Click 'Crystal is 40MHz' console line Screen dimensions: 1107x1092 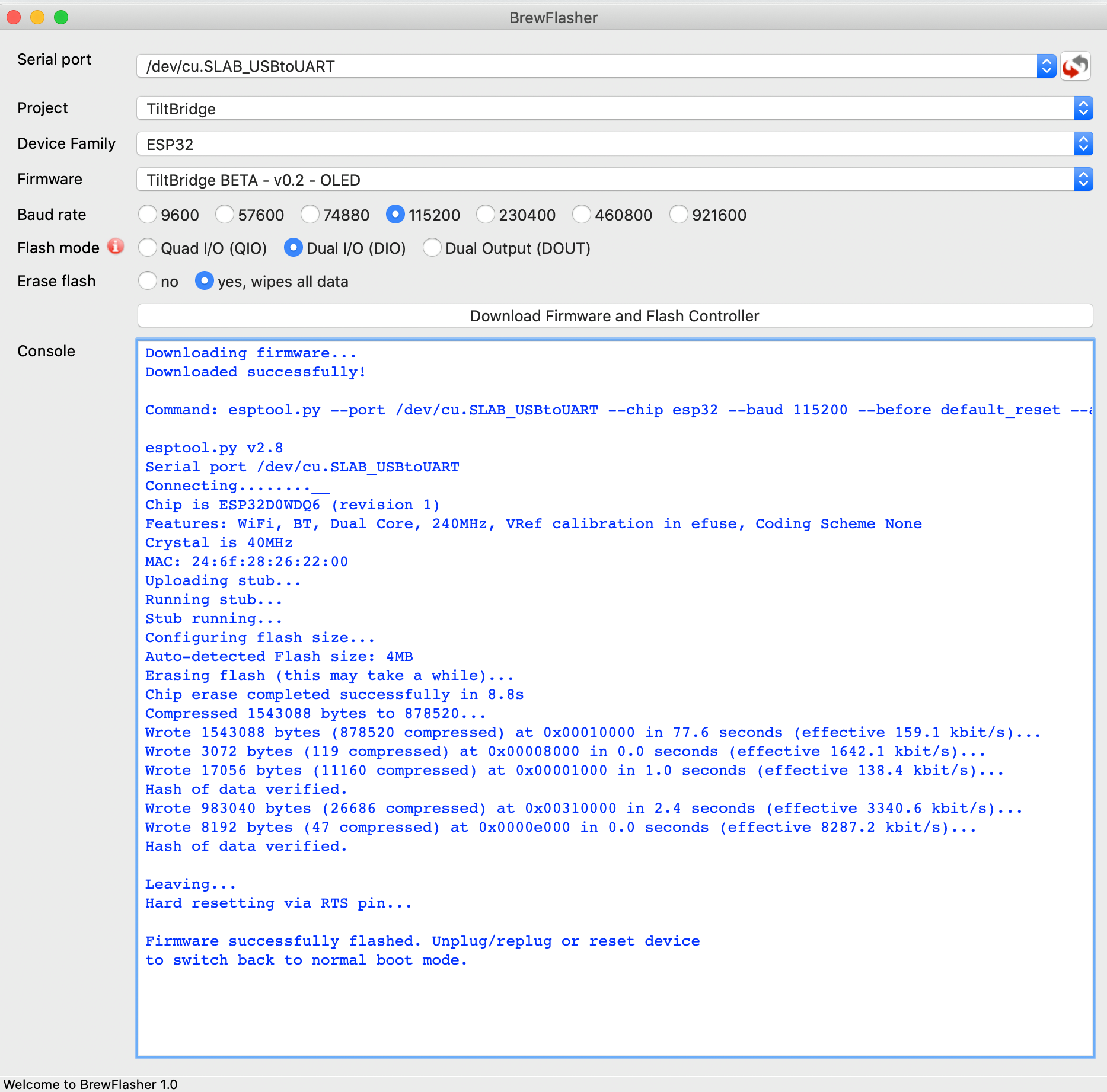tap(219, 543)
